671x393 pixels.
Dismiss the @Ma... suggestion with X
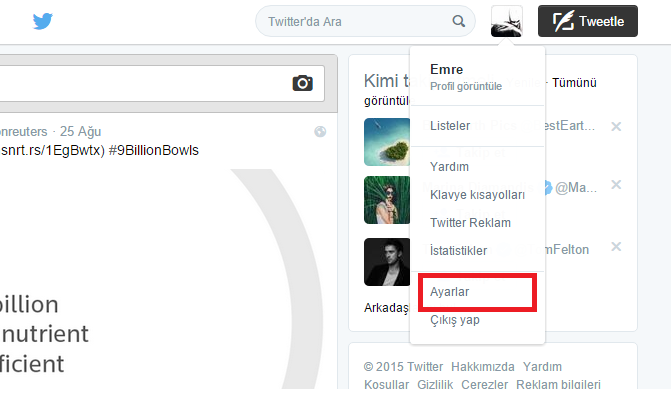point(616,185)
